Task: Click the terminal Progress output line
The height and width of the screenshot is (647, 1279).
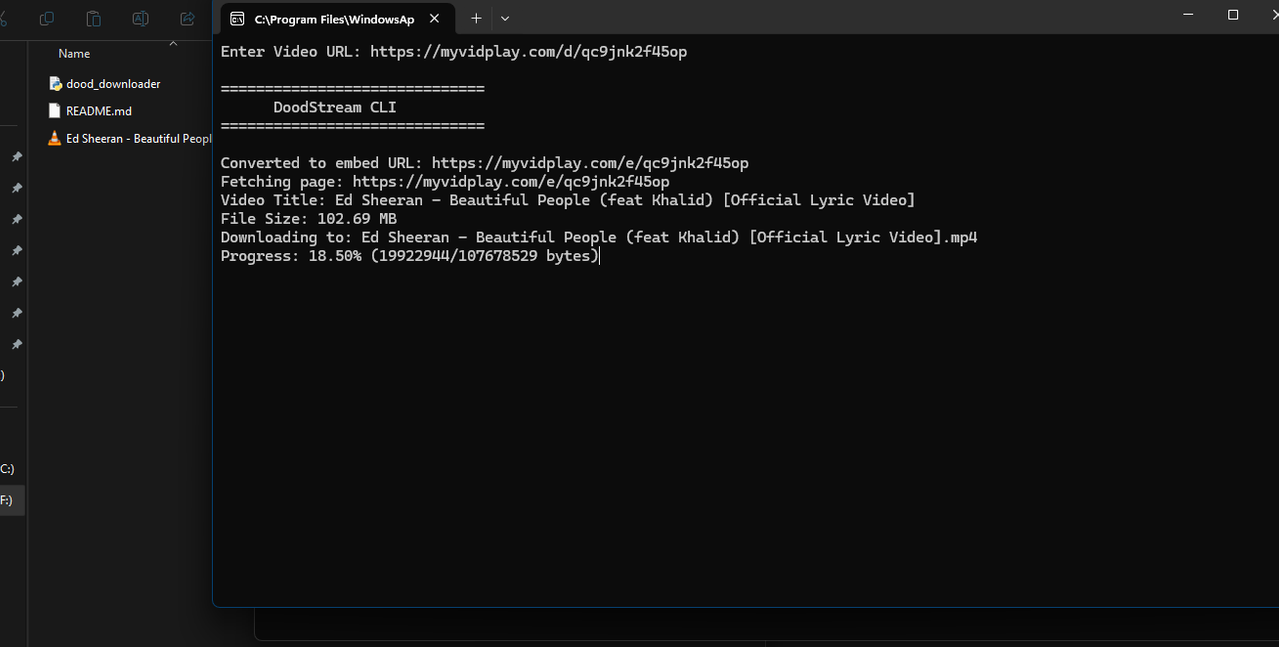Action: tap(409, 256)
